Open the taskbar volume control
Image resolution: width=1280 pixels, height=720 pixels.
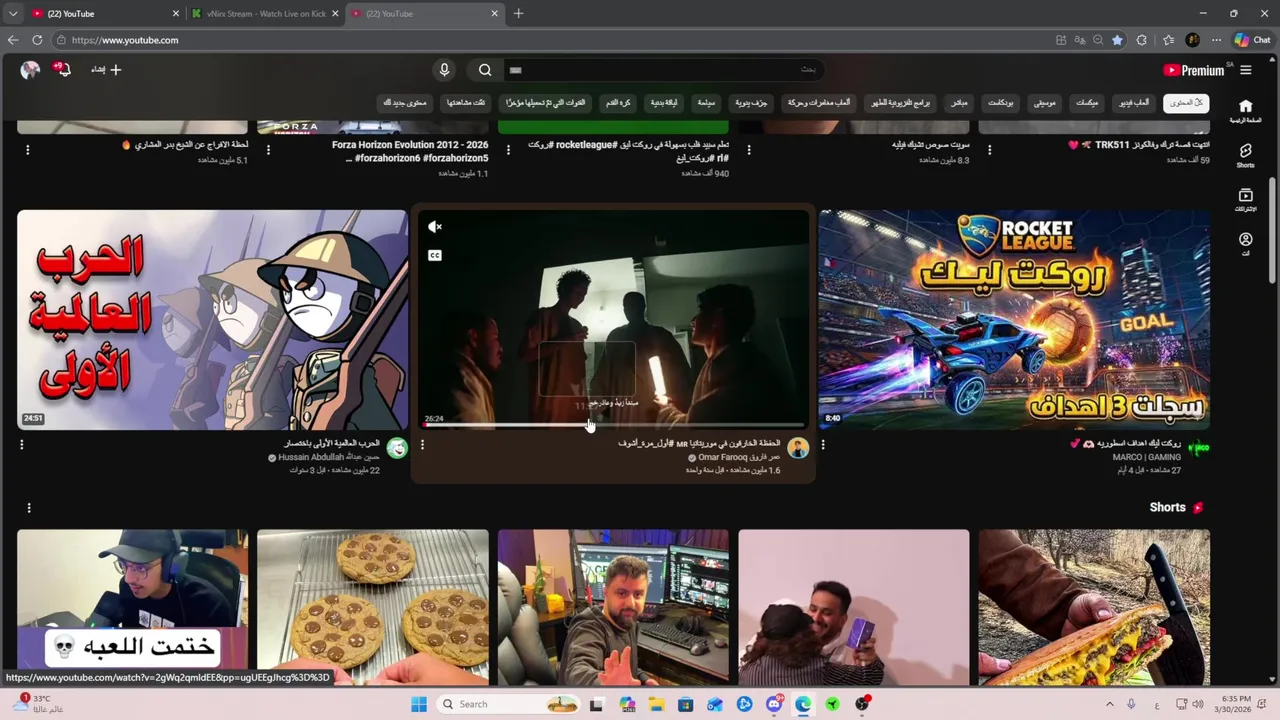click(x=1198, y=704)
